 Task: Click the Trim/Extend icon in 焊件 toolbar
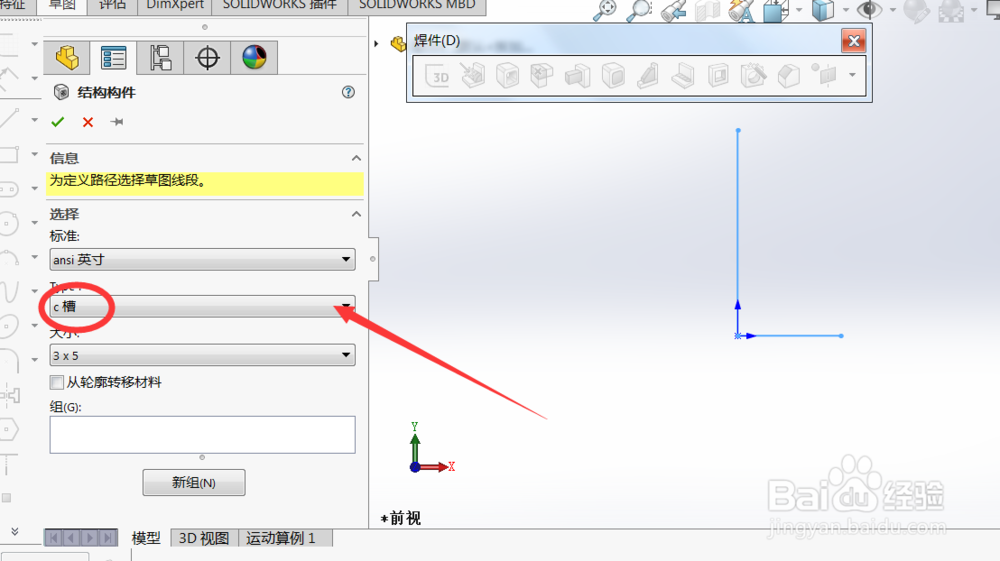[542, 76]
